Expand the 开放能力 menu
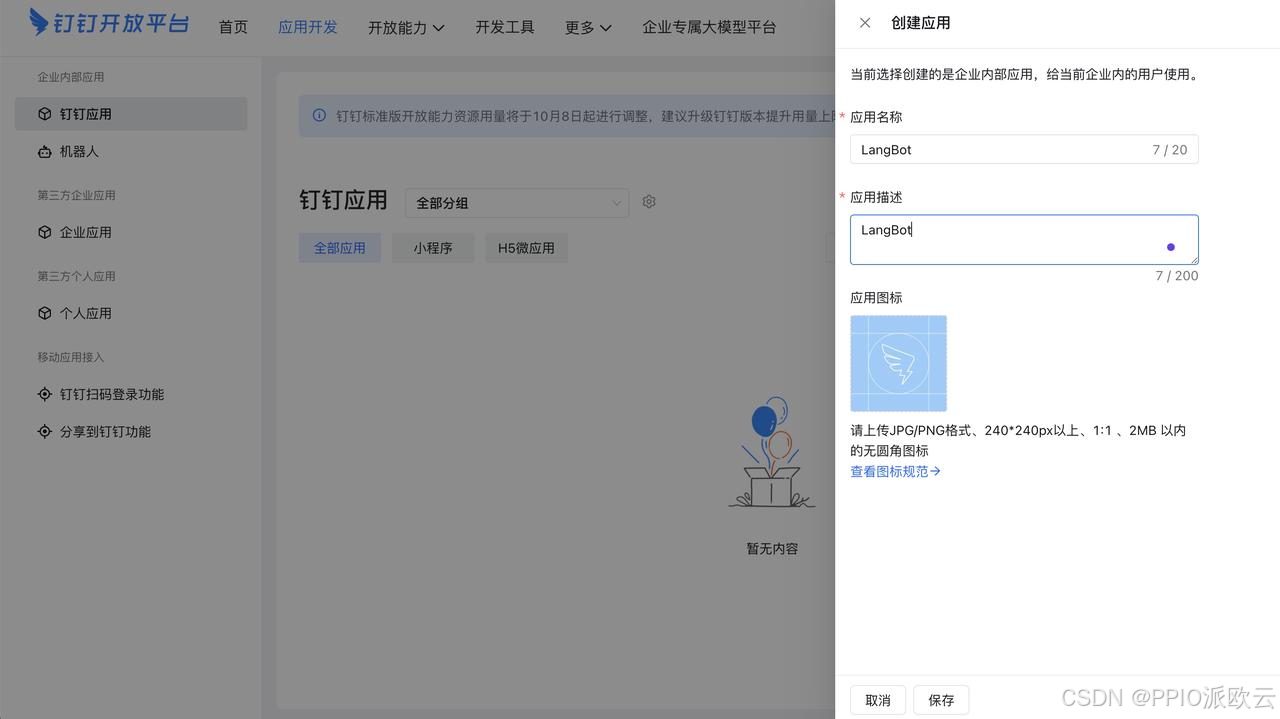 [406, 27]
